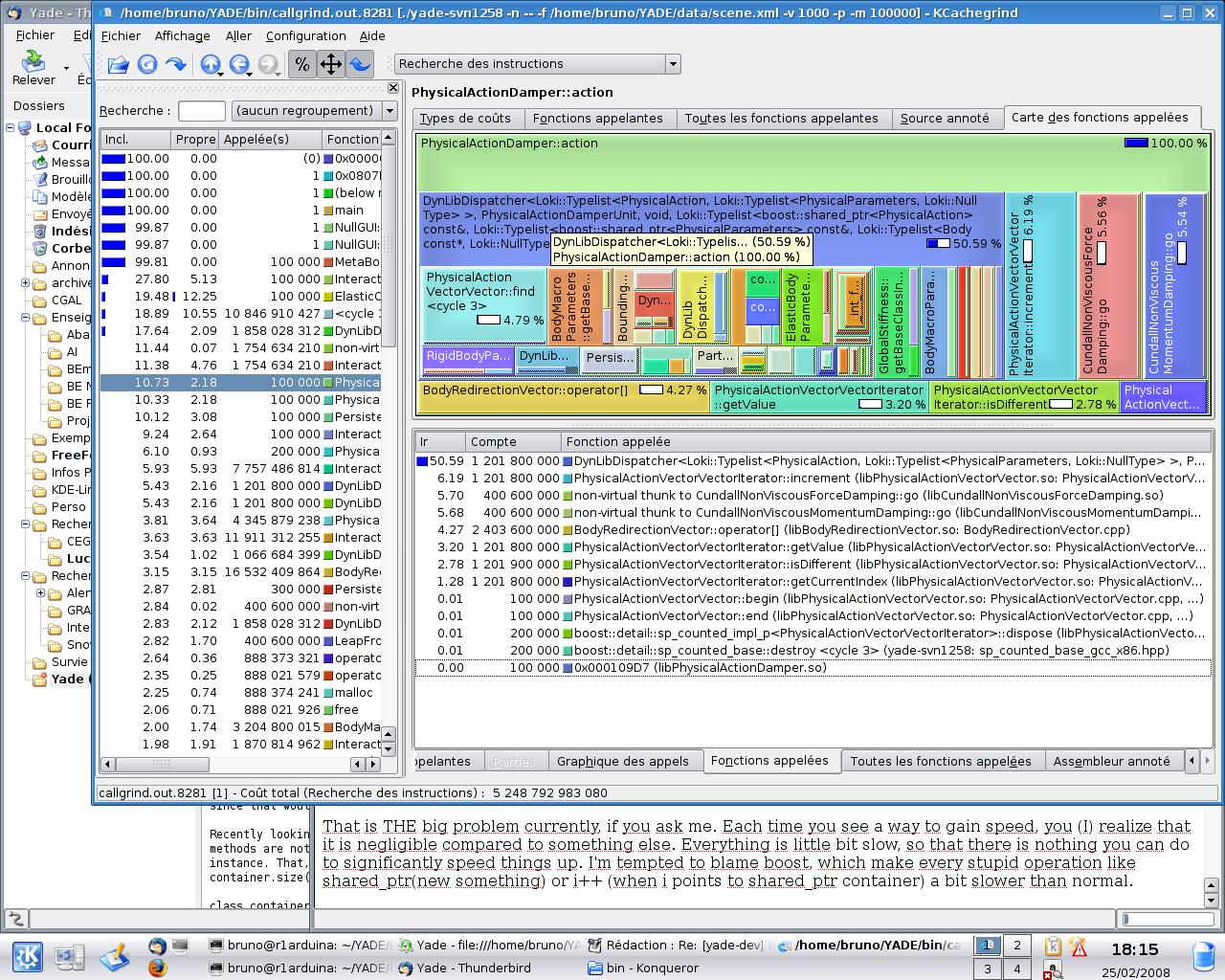Open the Affichage menu

pos(182,35)
